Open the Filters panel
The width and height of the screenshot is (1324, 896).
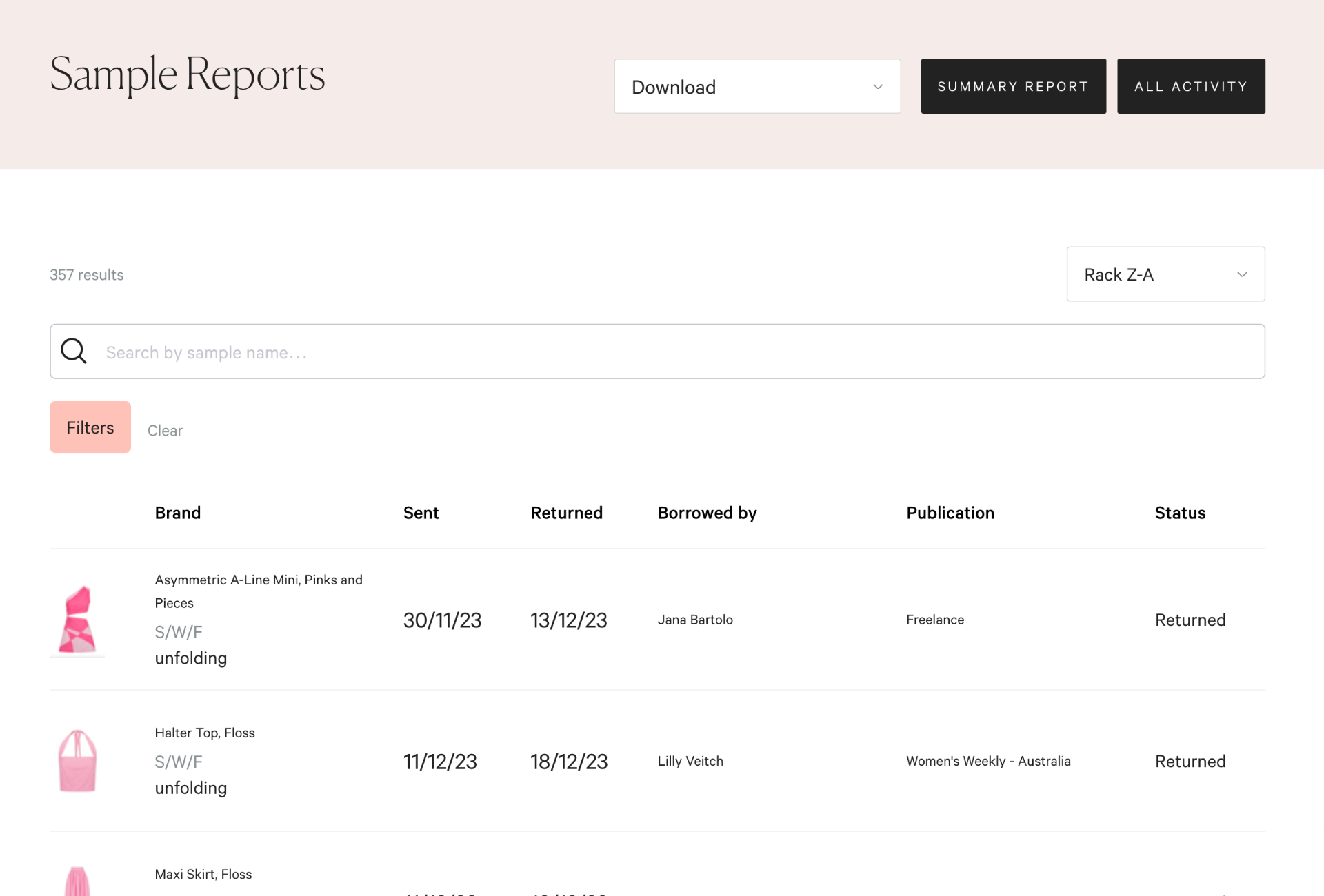(90, 427)
